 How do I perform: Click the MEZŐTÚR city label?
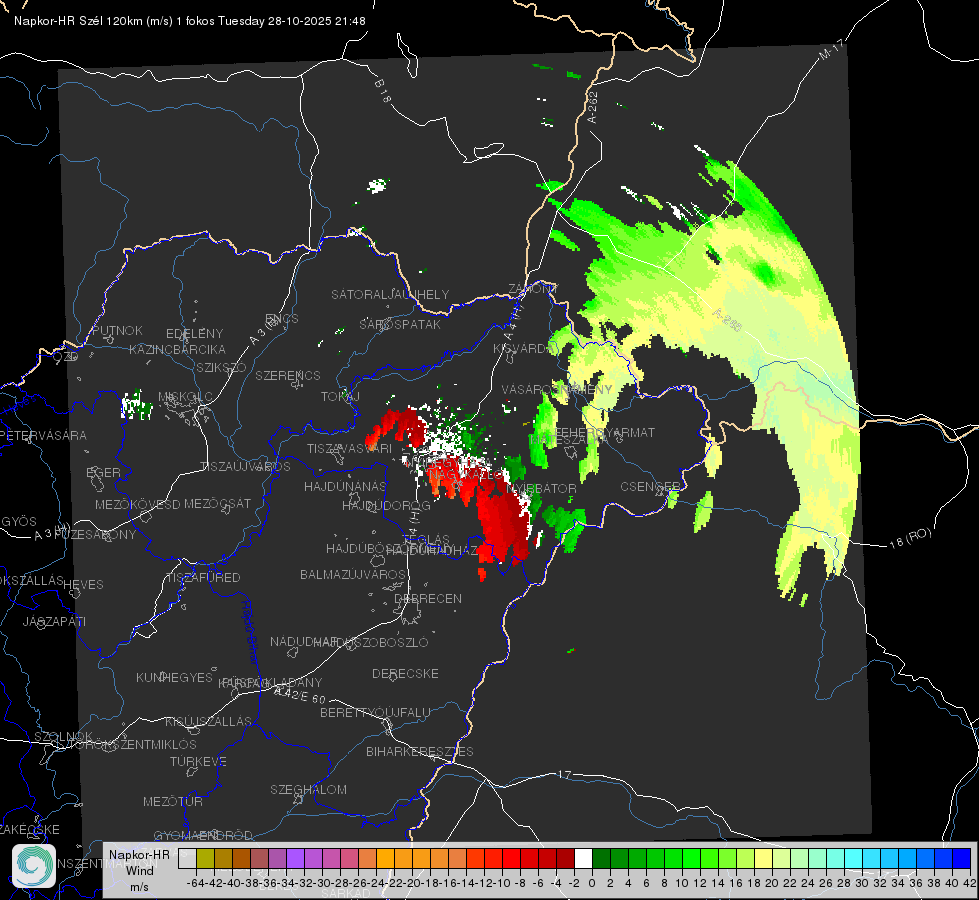[172, 801]
